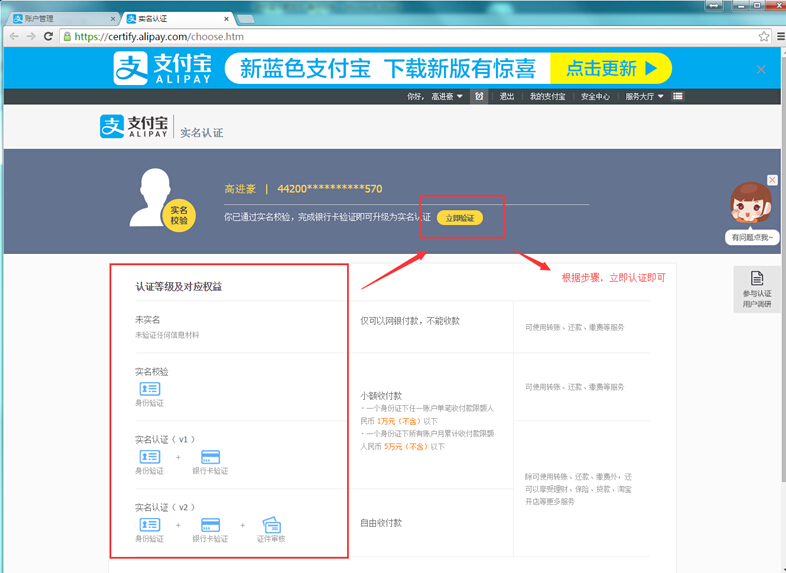Close the 实名认证 tab
This screenshot has width=786, height=573.
[227, 19]
